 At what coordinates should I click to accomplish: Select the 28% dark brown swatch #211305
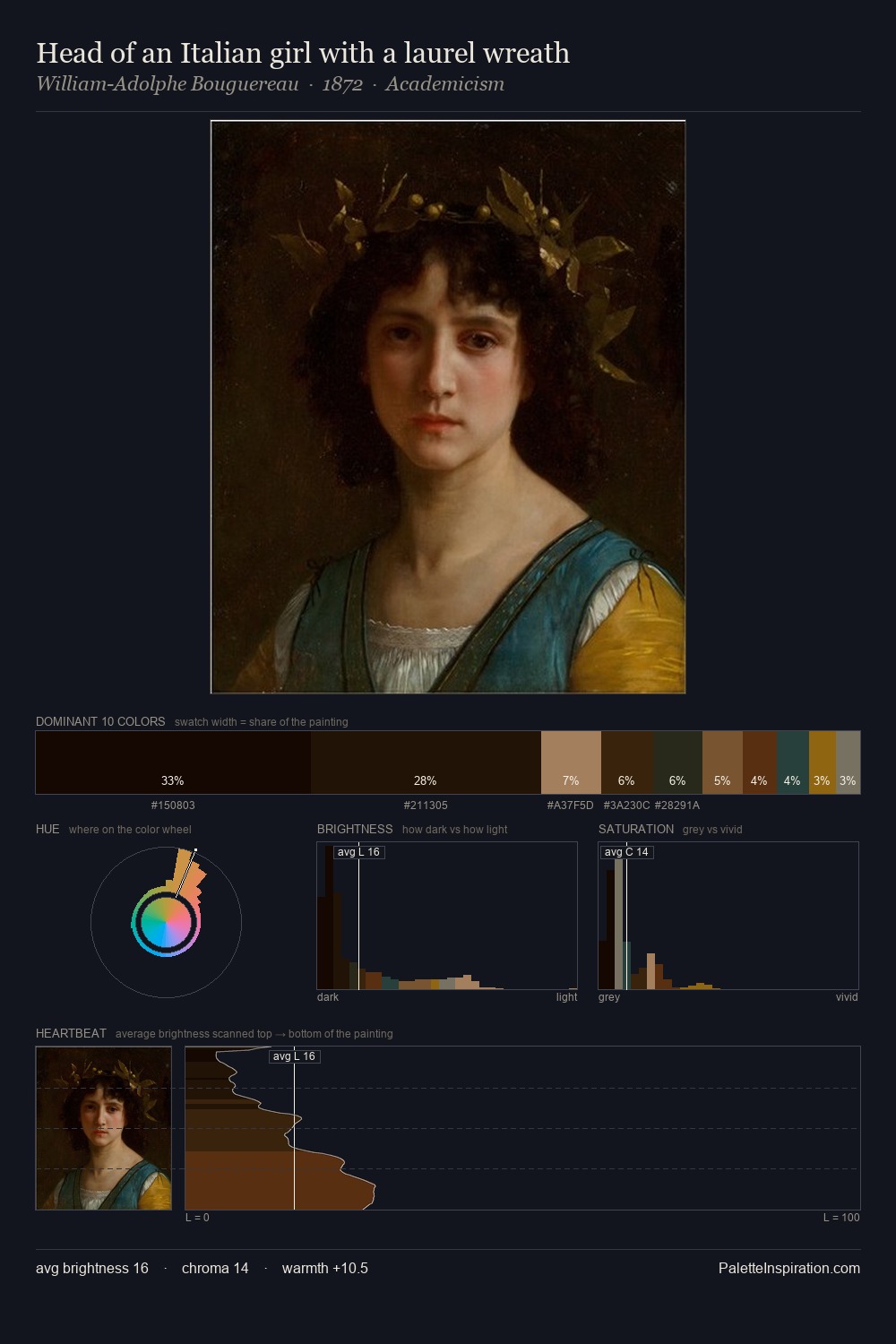pyautogui.click(x=426, y=762)
